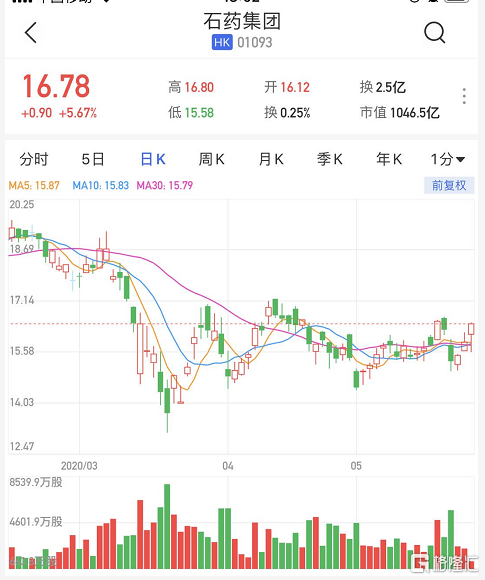Toggle the 前复权 adjustment setting

coord(449,185)
